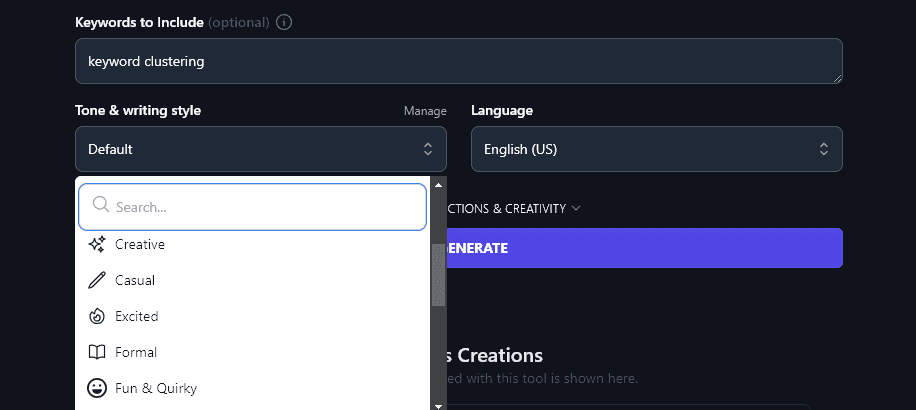The height and width of the screenshot is (410, 916).
Task: Select the Casual pencil icon
Action: [x=97, y=280]
